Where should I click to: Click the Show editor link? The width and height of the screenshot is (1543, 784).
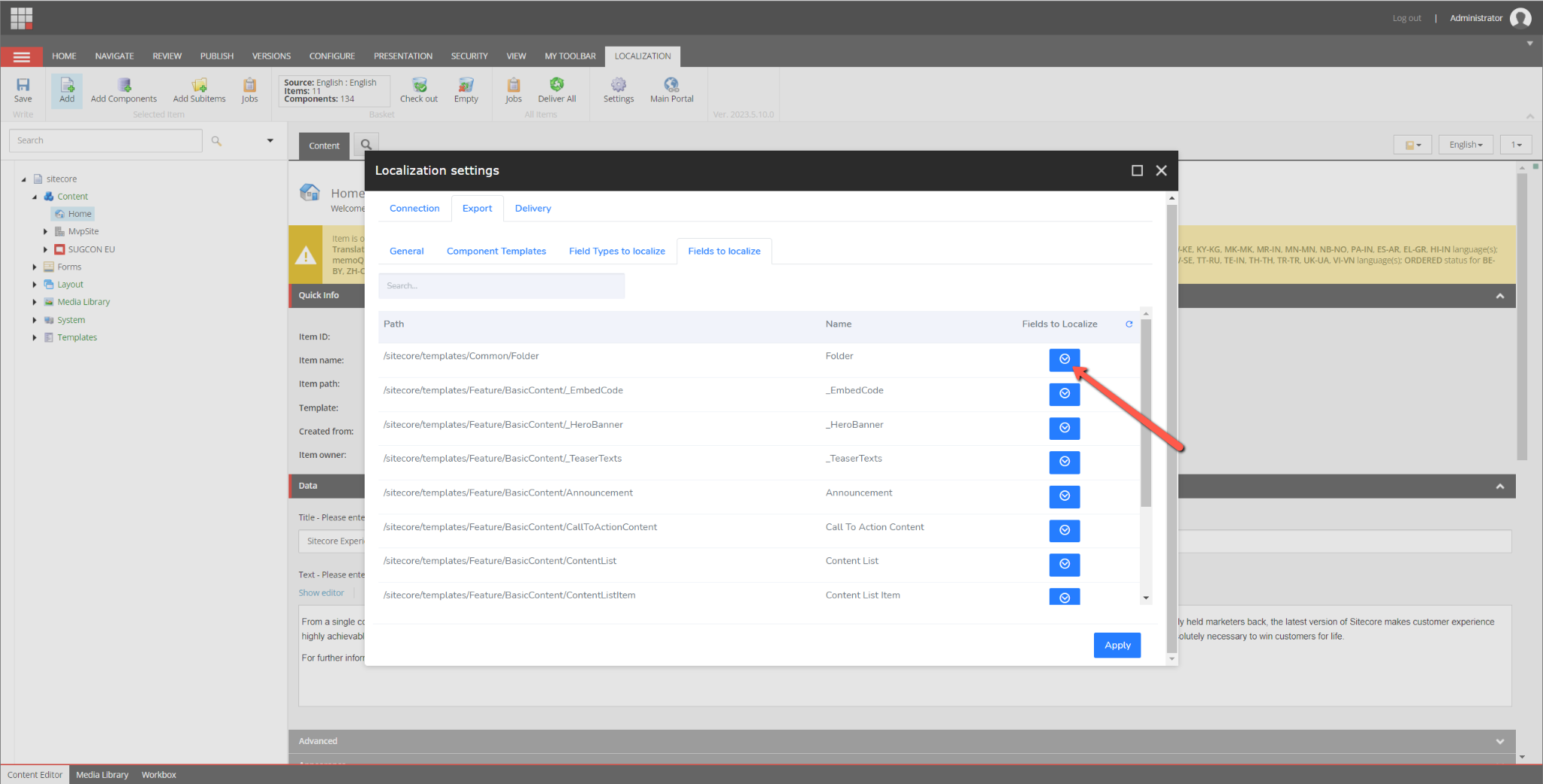pyautogui.click(x=321, y=593)
